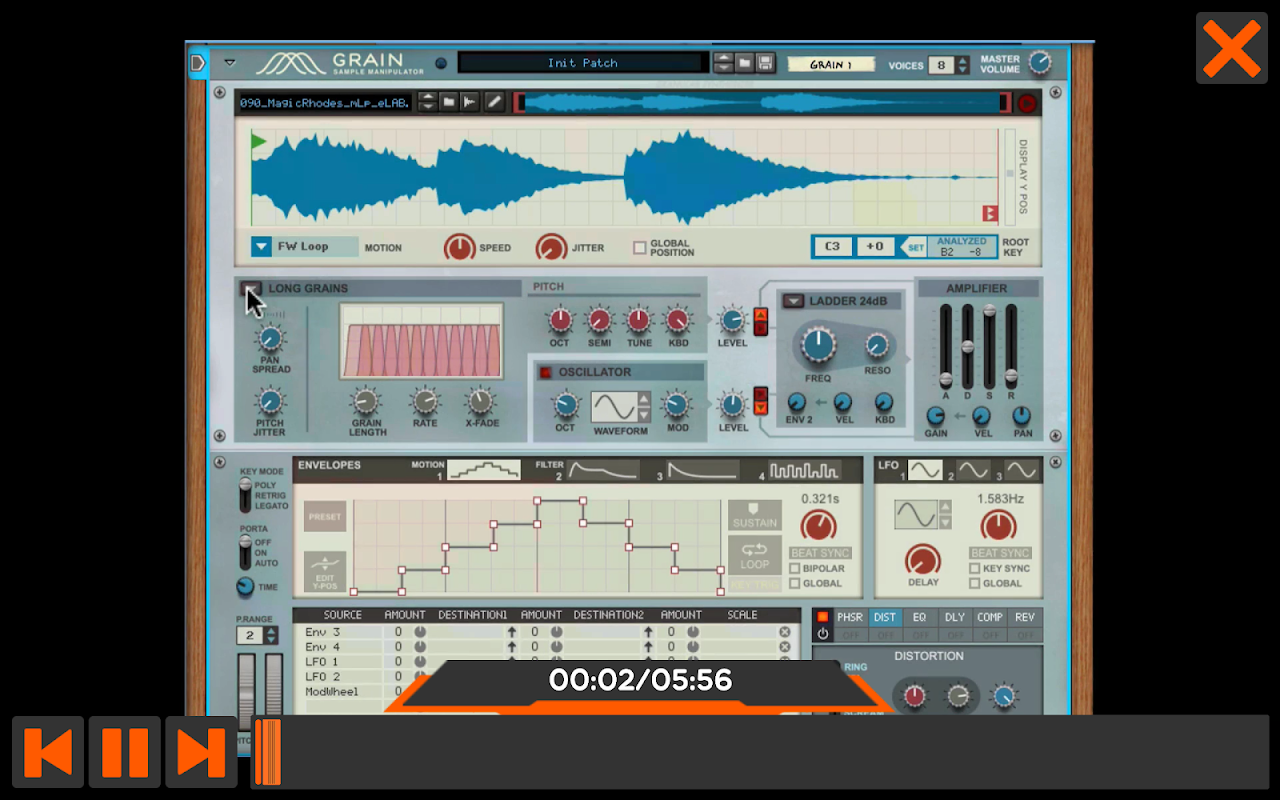Adjust the Jitter knob
The image size is (1280, 800).
(551, 247)
